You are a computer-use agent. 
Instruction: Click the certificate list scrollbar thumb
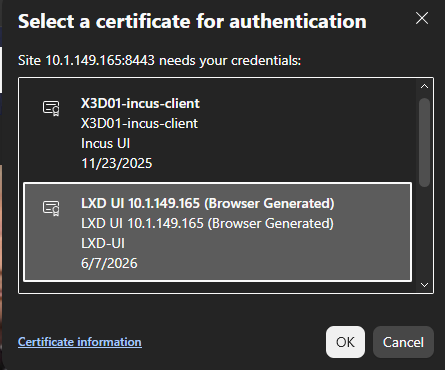(x=424, y=142)
